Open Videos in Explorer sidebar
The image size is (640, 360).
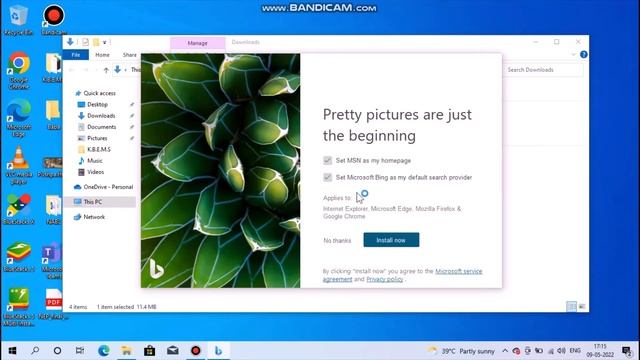pyautogui.click(x=95, y=172)
